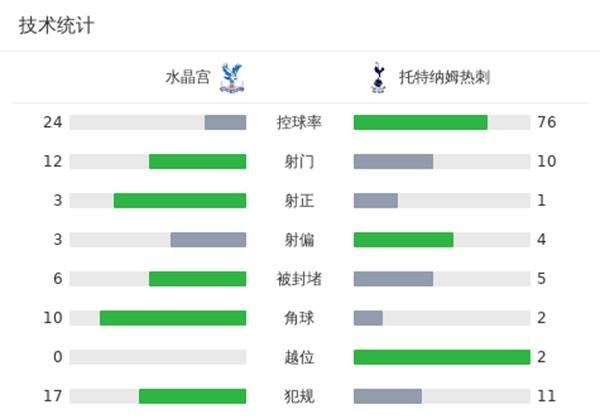Open the 托特纳姆热刺 team name link
The image size is (600, 419).
tap(443, 77)
